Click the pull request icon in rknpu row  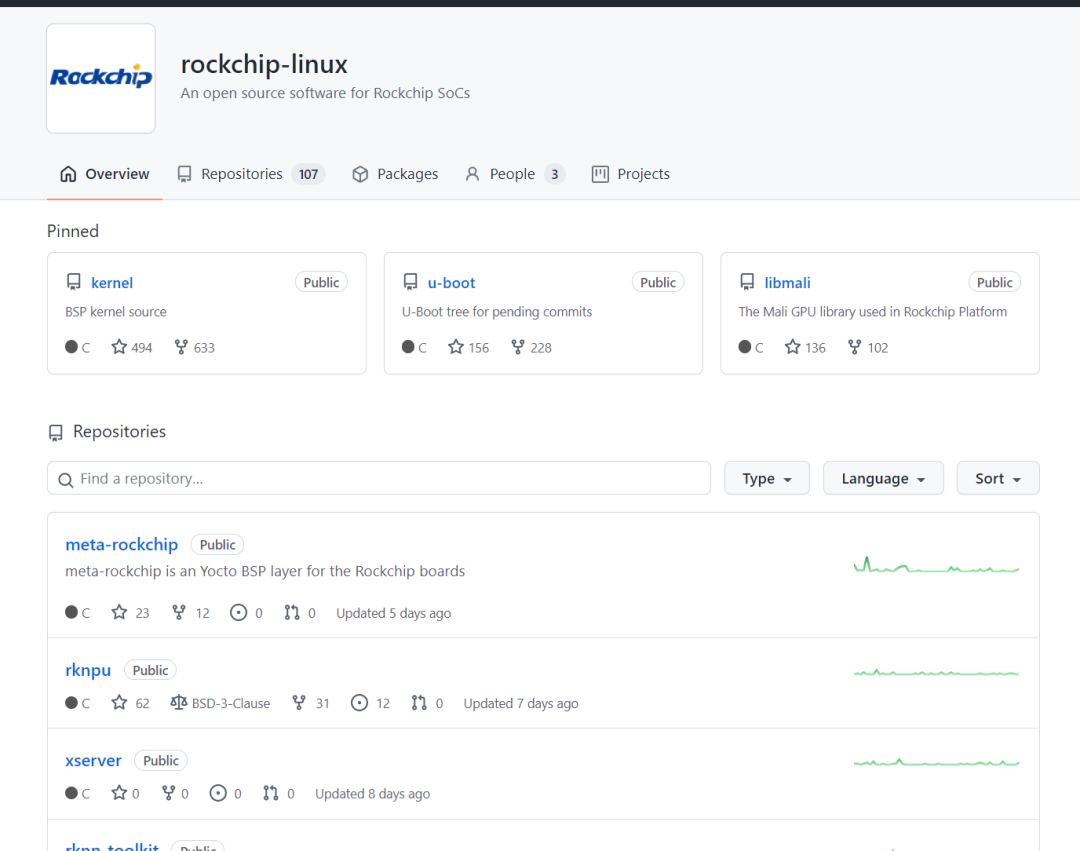pos(419,703)
